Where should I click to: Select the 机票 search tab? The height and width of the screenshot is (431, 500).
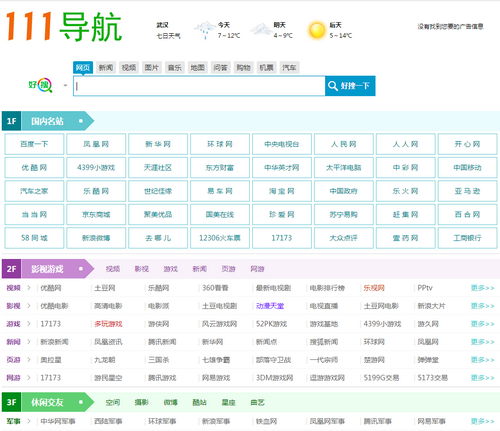point(266,68)
